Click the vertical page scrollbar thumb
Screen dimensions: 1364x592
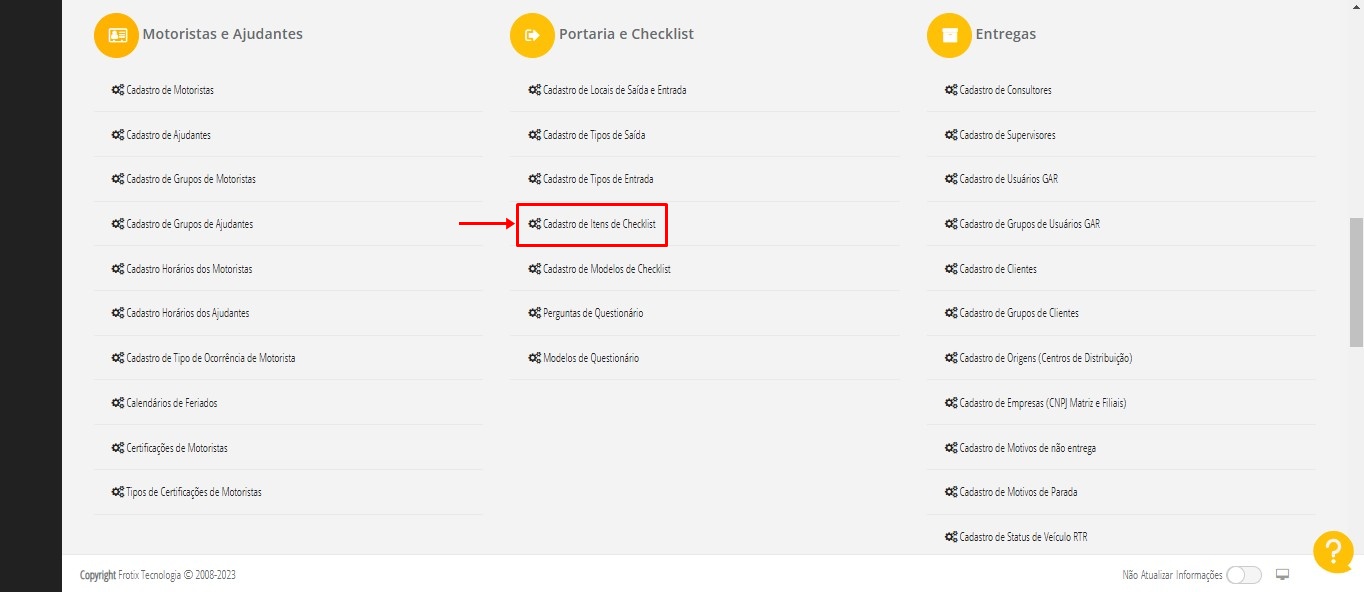tap(1356, 282)
